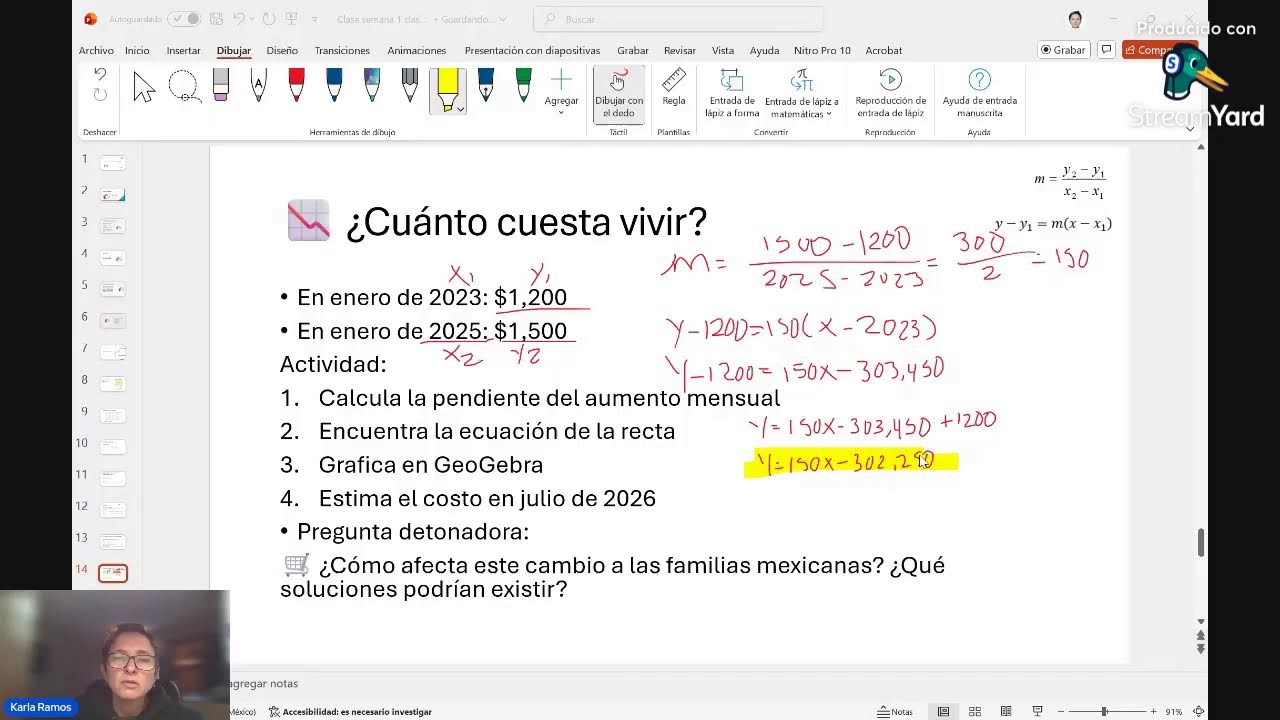Screen dimensions: 1280x720
Task: Switch to Reading view icon
Action: (1005, 712)
